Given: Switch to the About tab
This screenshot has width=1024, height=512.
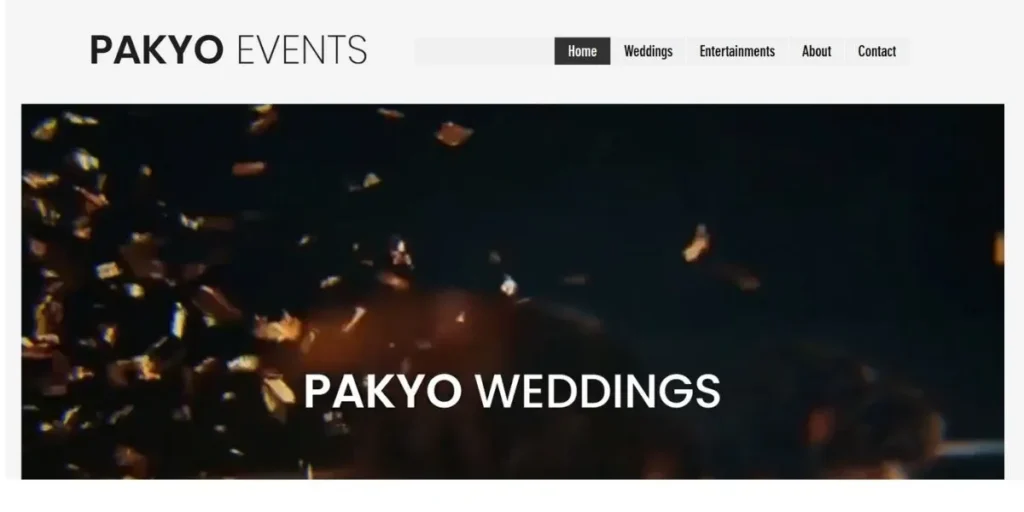Looking at the screenshot, I should click(x=816, y=51).
